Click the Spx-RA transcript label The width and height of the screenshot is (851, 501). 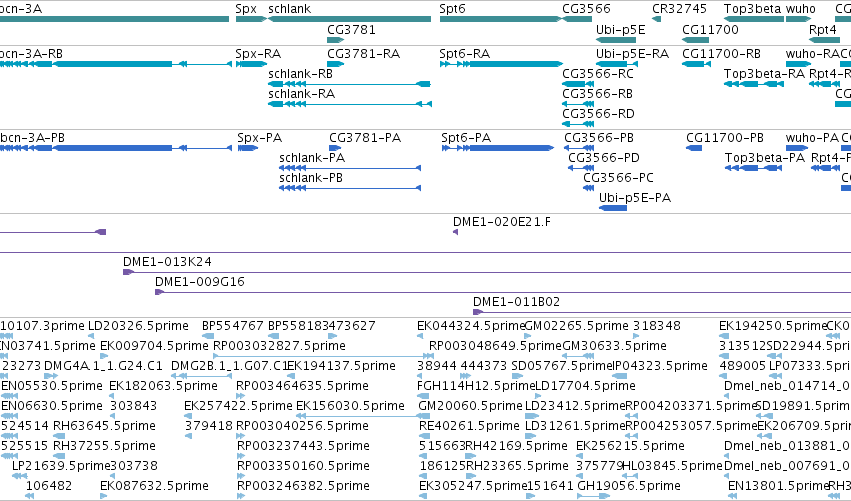coord(258,54)
